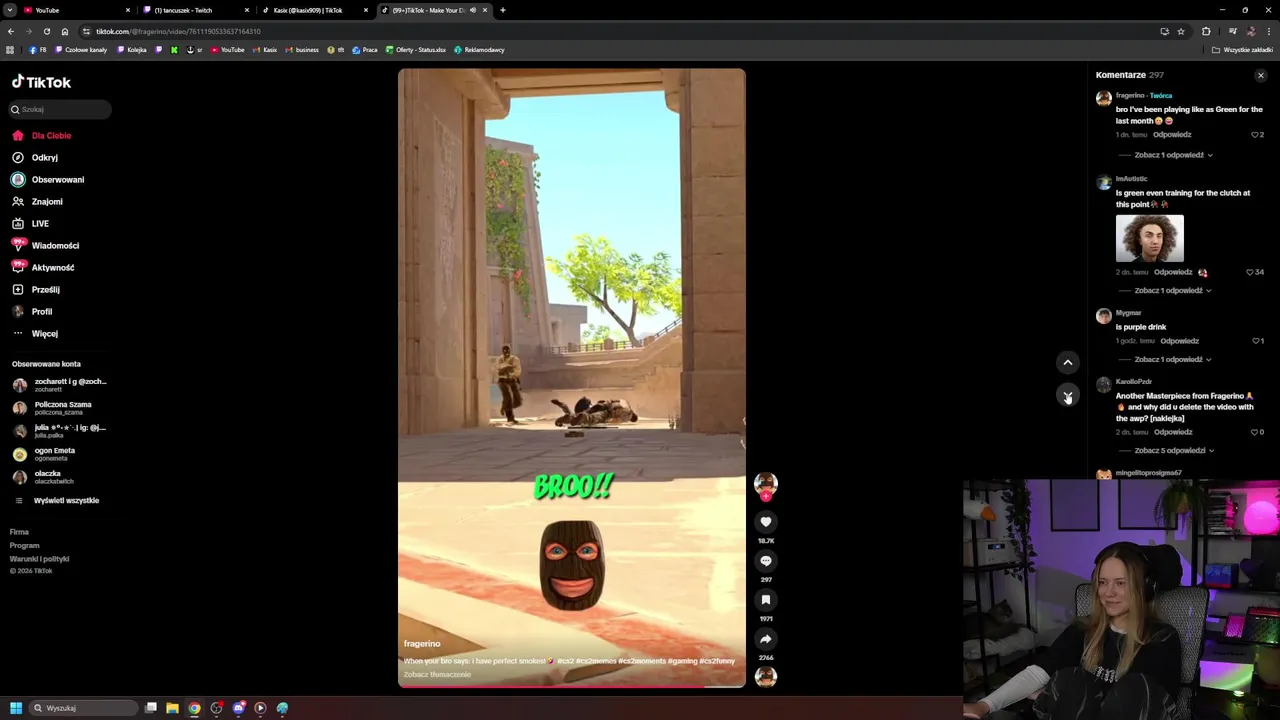Expand replies under Mygmar's comment

[x=1173, y=360]
